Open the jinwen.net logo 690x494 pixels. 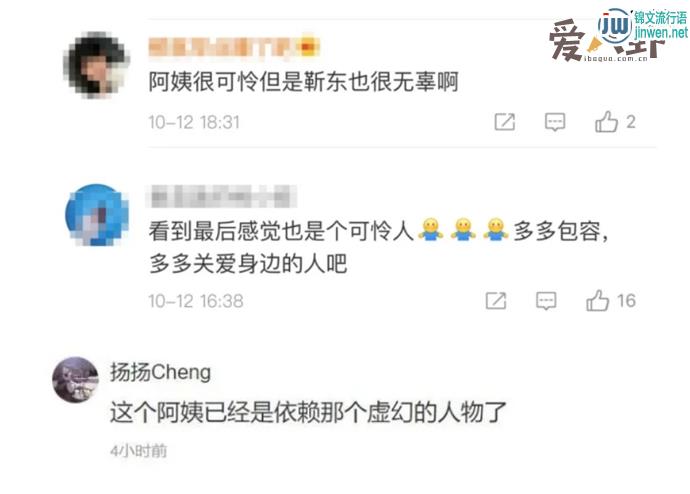[643, 26]
